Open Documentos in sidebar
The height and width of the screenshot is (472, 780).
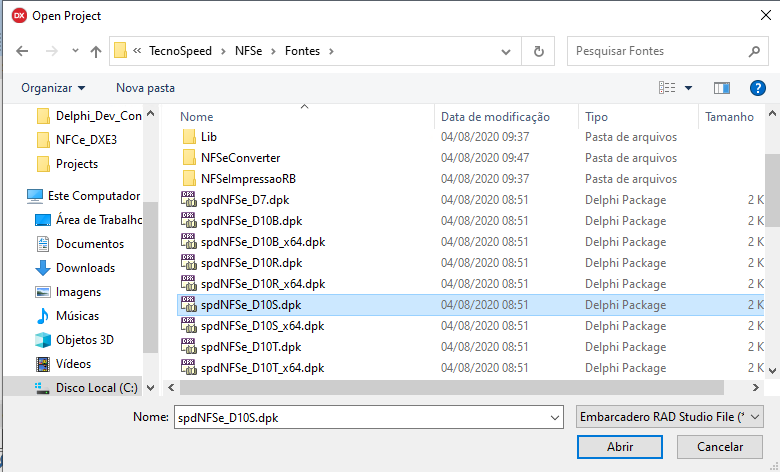coord(80,244)
